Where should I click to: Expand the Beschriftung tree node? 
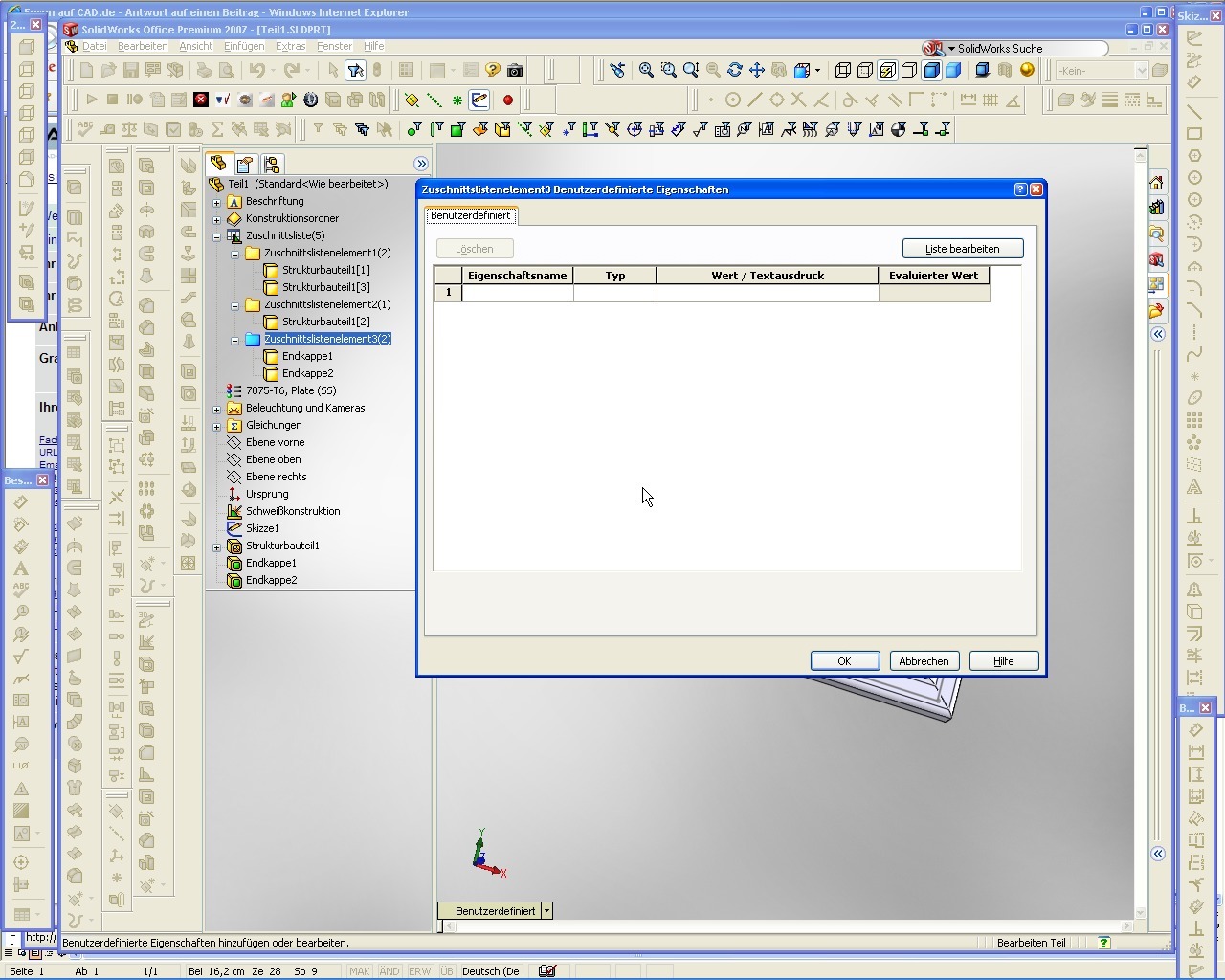tap(217, 202)
